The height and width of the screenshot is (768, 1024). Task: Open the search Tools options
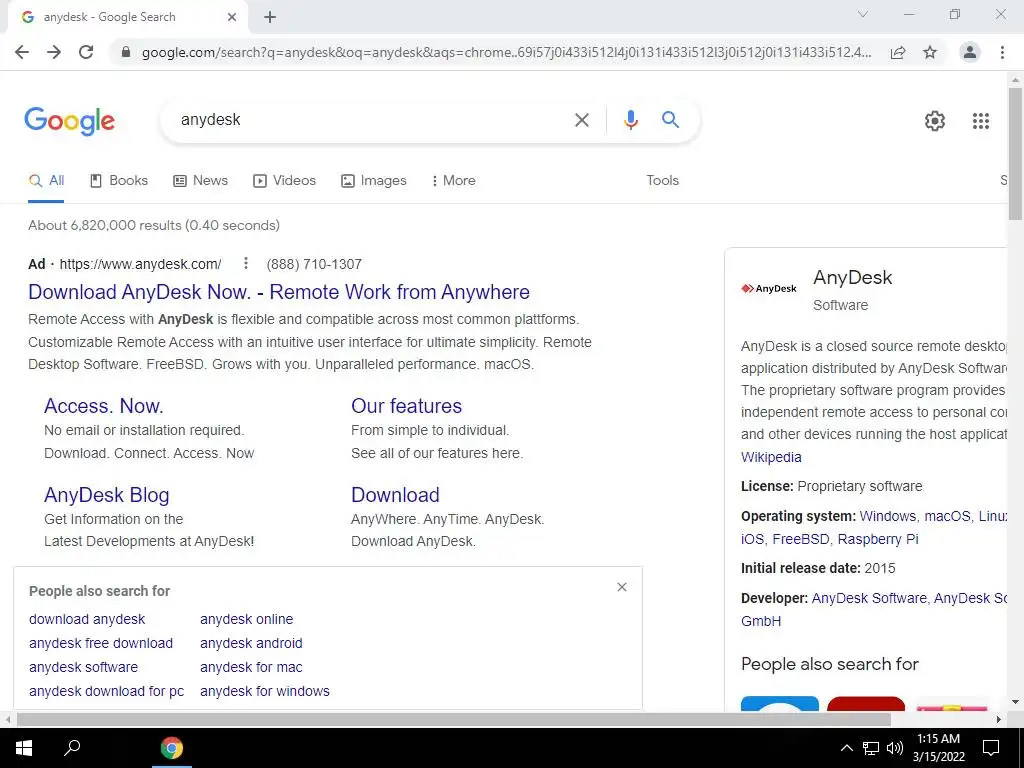[x=662, y=180]
